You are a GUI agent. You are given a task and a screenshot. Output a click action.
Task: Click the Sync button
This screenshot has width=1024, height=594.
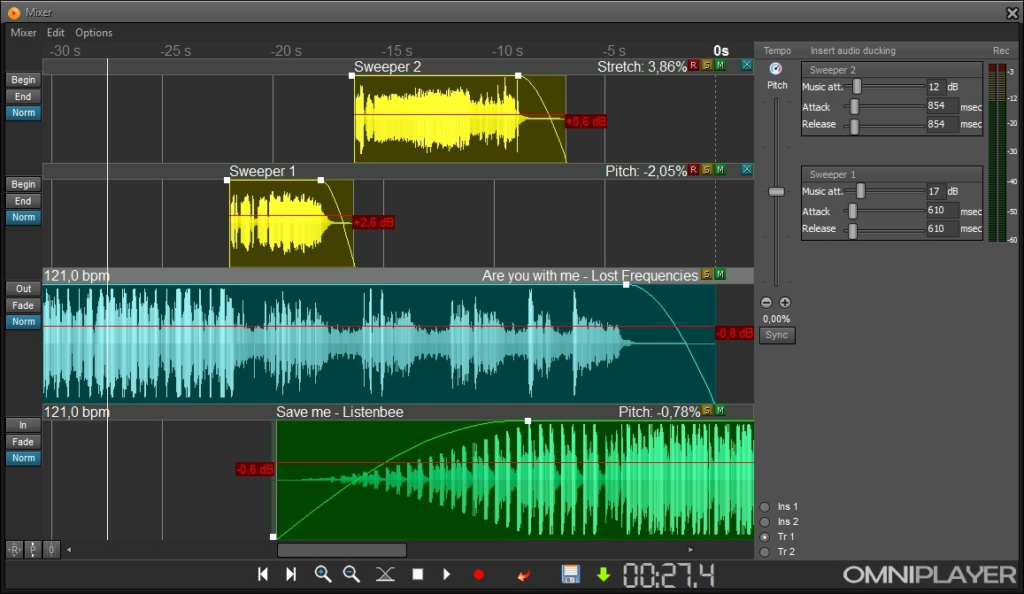coord(776,335)
